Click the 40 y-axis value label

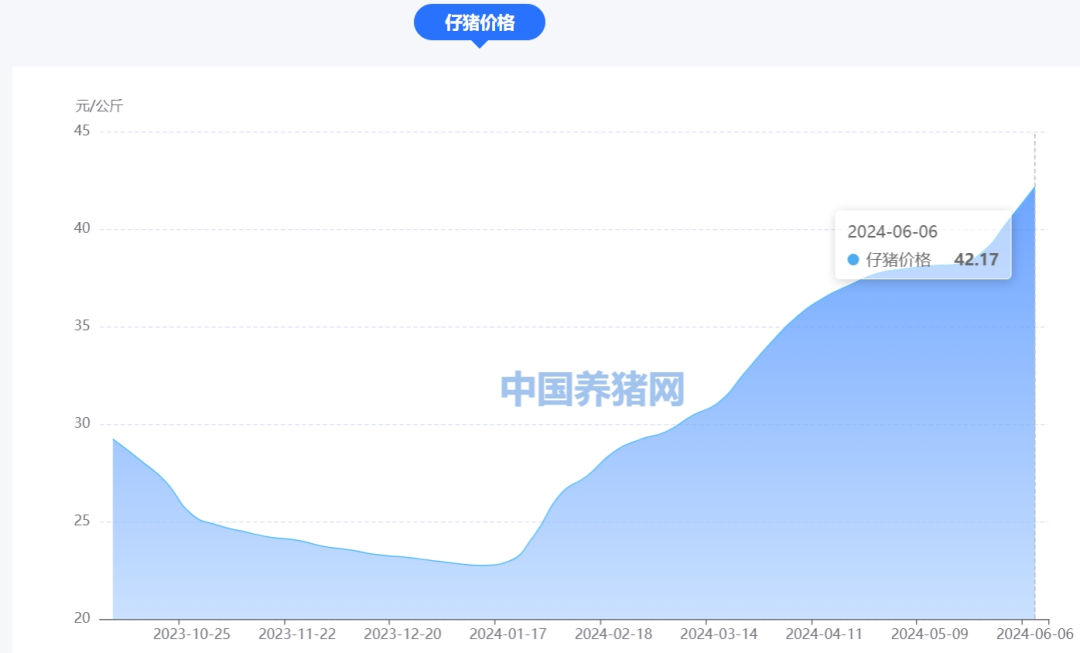81,229
